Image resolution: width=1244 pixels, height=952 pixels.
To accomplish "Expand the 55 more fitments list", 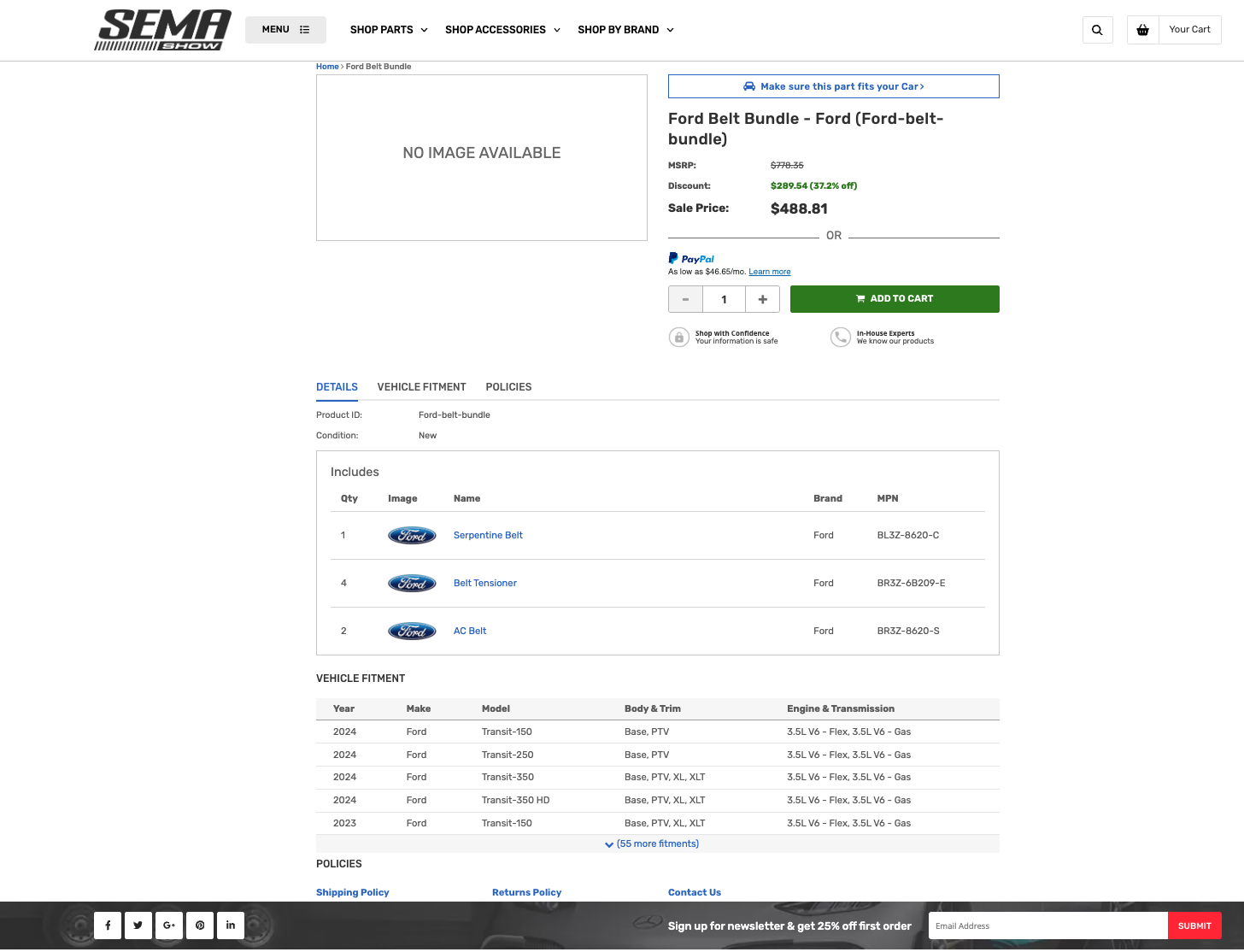I will point(653,844).
